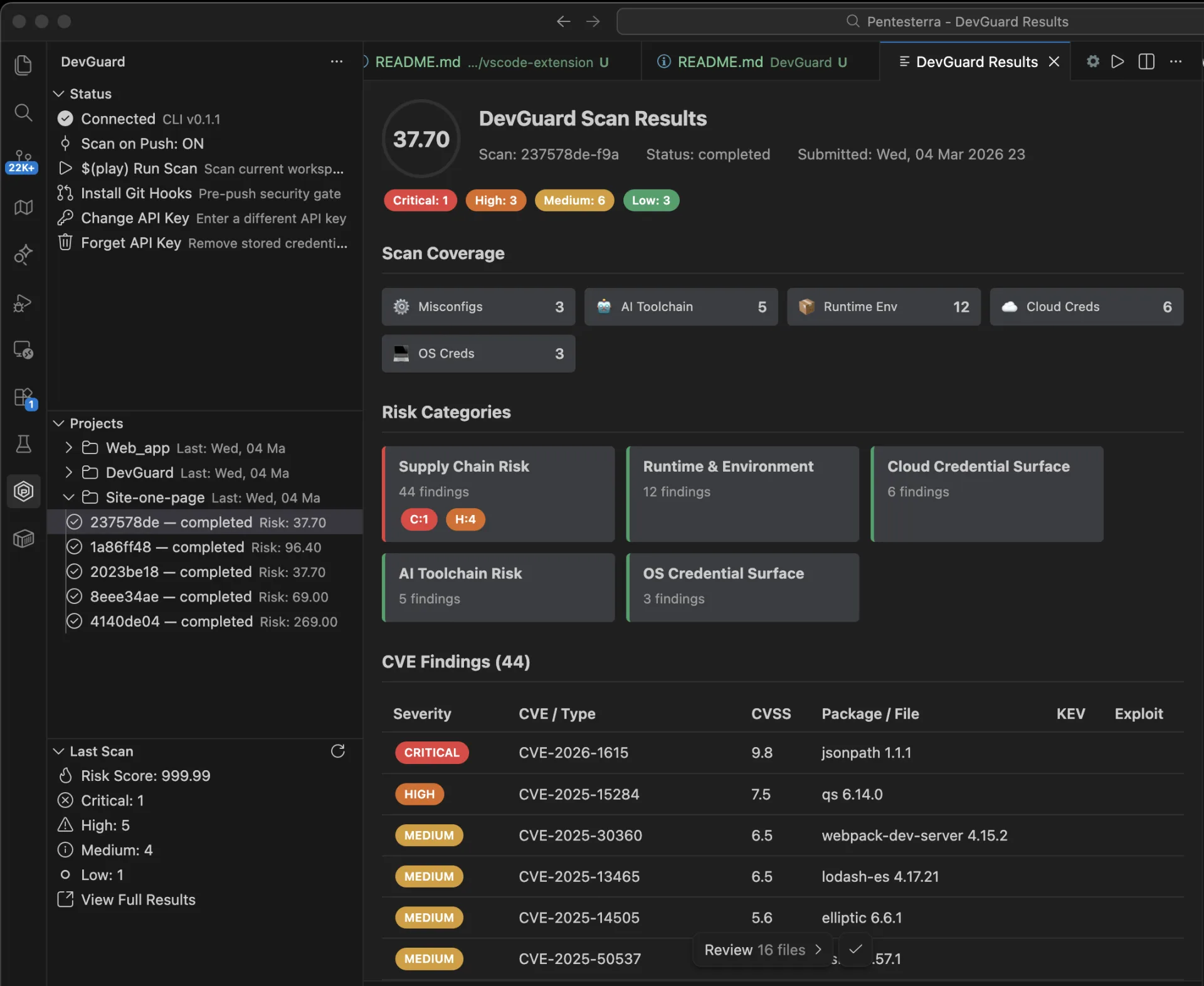This screenshot has width=1204, height=986.
Task: Collapse the Status section
Action: coord(58,93)
